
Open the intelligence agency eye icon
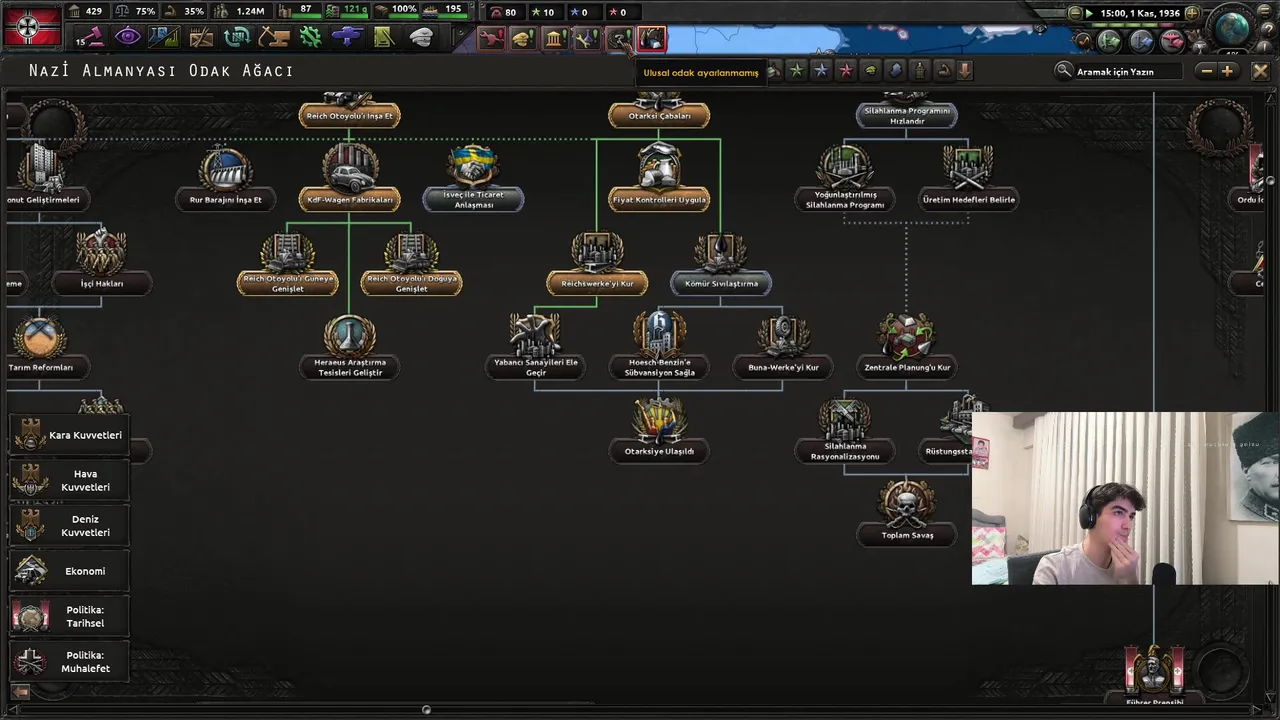click(x=128, y=37)
